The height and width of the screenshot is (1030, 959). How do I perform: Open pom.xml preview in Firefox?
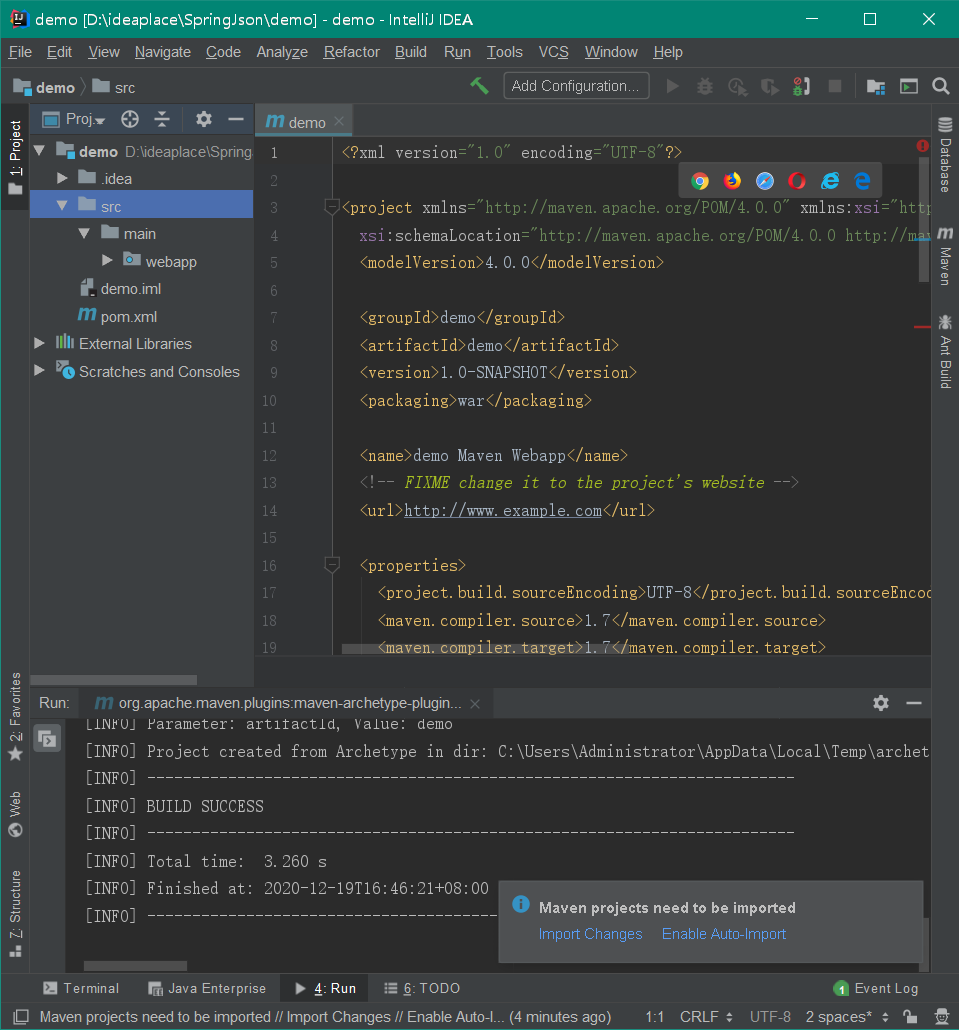pyautogui.click(x=732, y=181)
